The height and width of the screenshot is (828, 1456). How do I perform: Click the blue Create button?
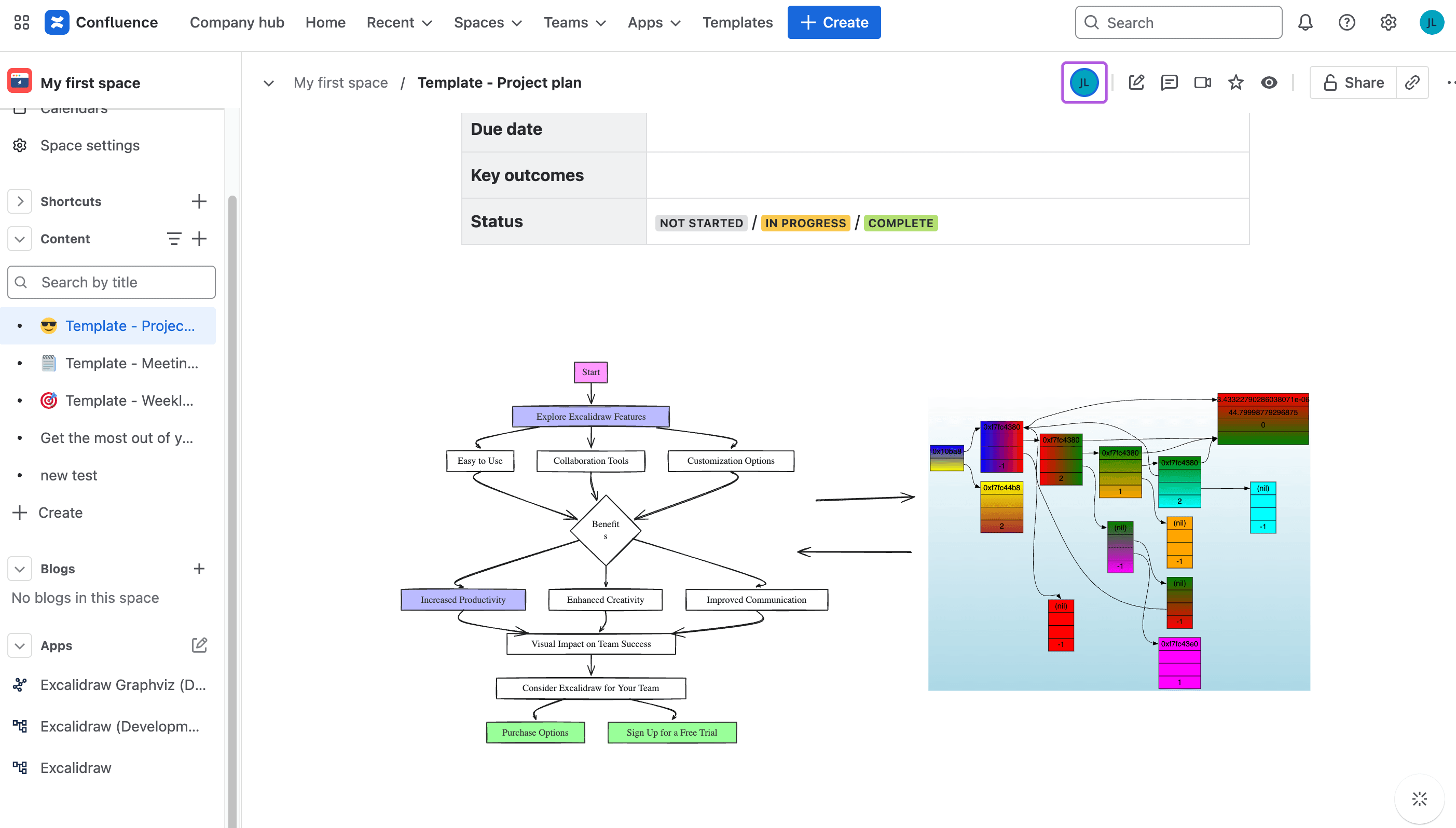pos(834,22)
